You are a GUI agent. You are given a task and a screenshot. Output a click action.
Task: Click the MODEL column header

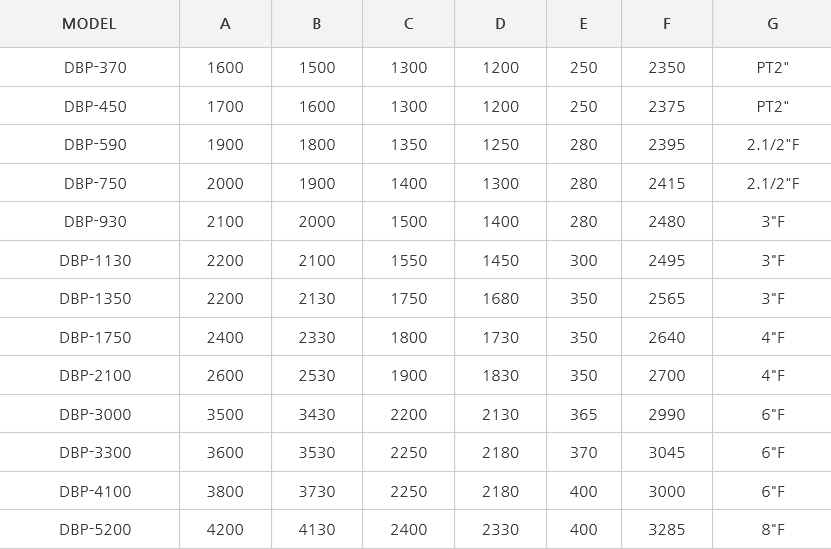(89, 24)
